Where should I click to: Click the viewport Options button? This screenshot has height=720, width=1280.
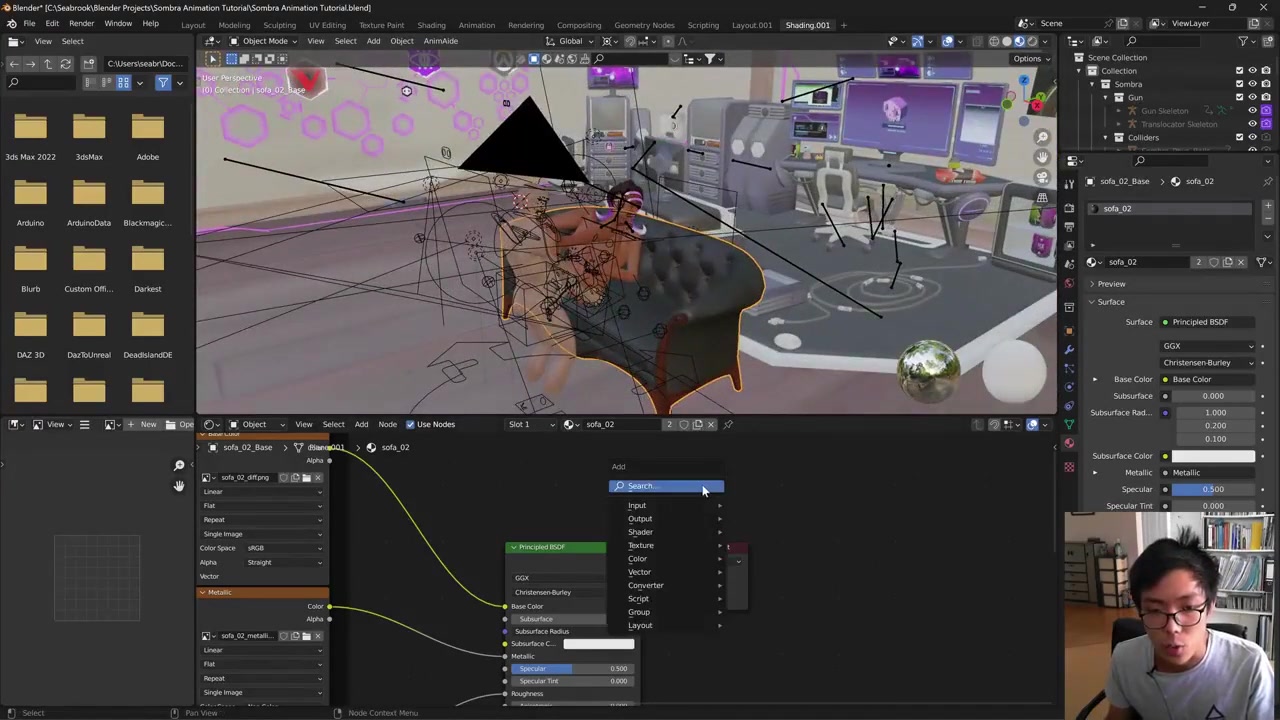pyautogui.click(x=1027, y=58)
